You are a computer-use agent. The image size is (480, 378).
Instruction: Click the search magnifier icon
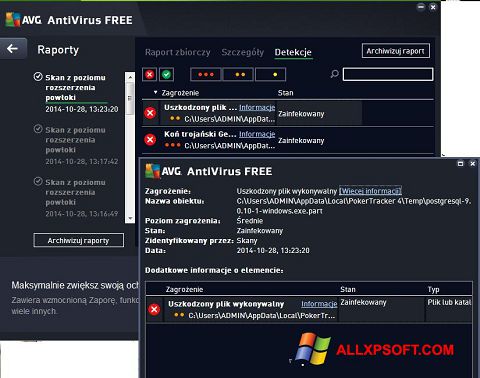click(x=334, y=74)
